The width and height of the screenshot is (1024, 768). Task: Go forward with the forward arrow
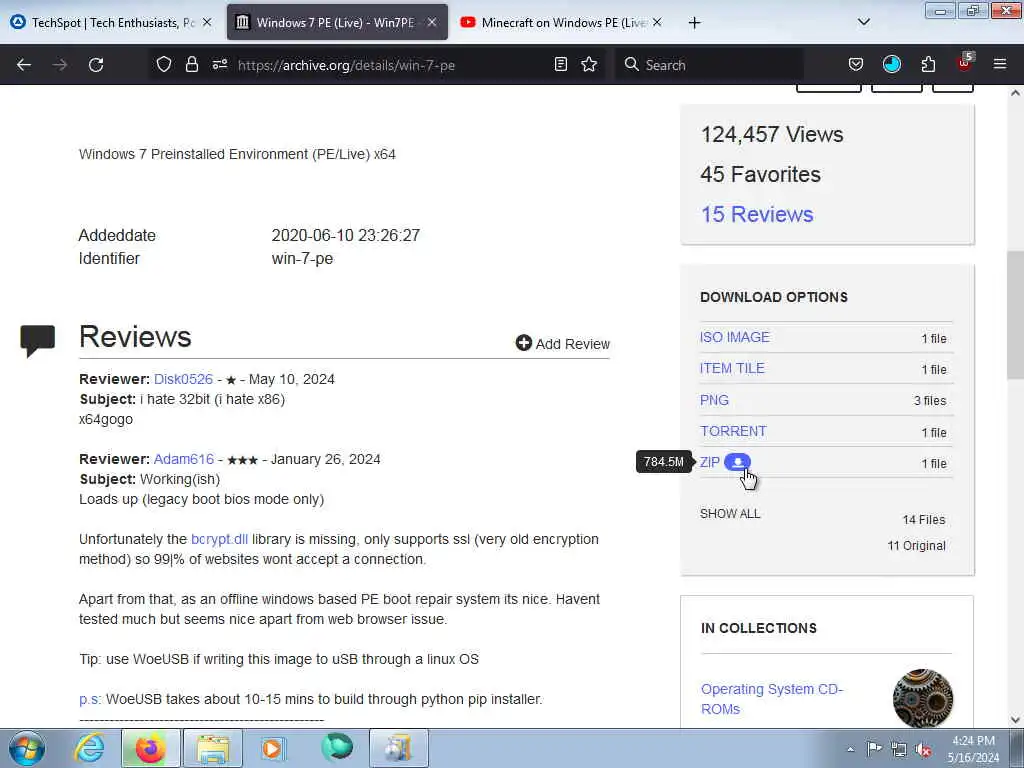pos(60,65)
